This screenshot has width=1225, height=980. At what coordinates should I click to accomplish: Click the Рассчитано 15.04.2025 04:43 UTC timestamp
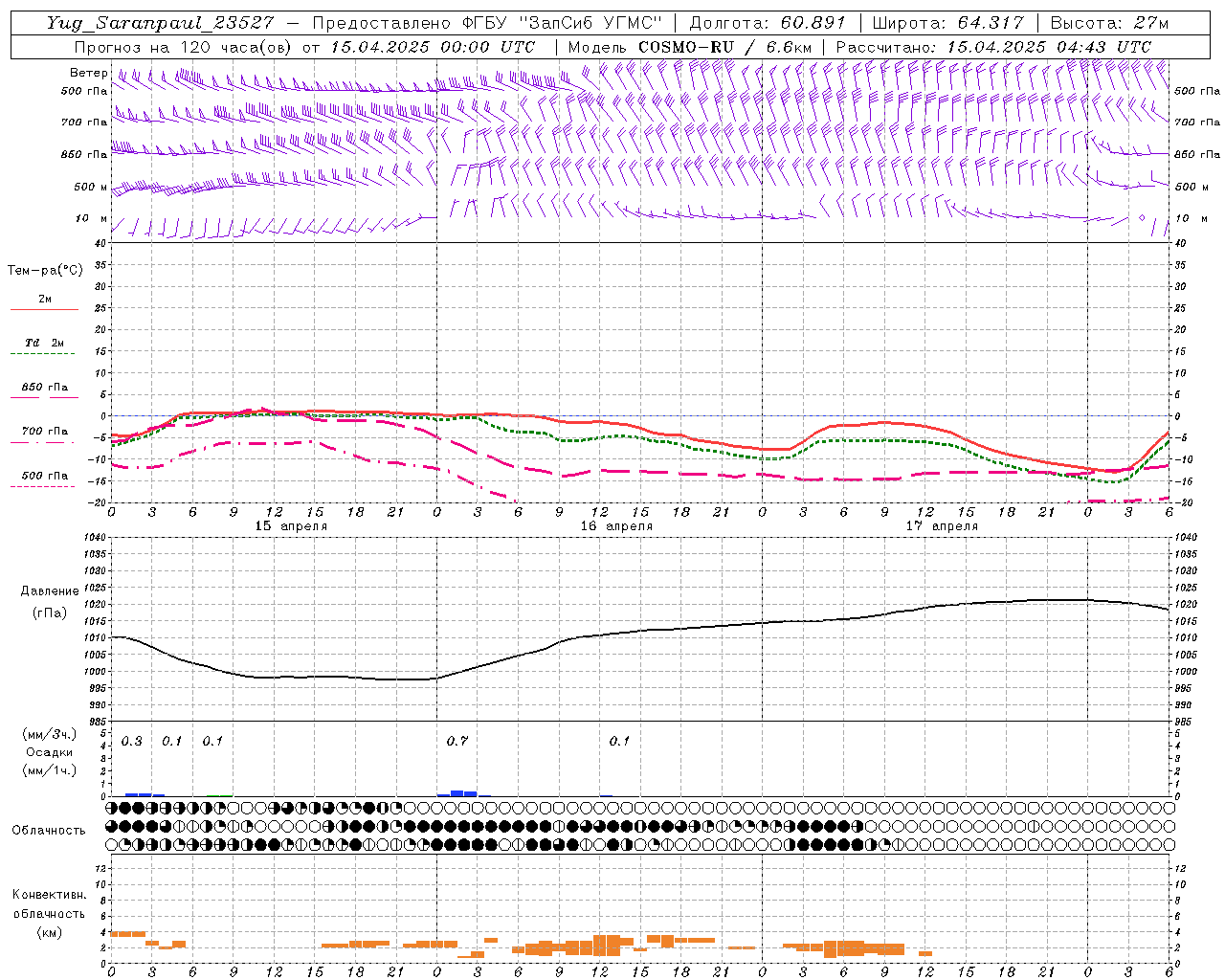[993, 47]
